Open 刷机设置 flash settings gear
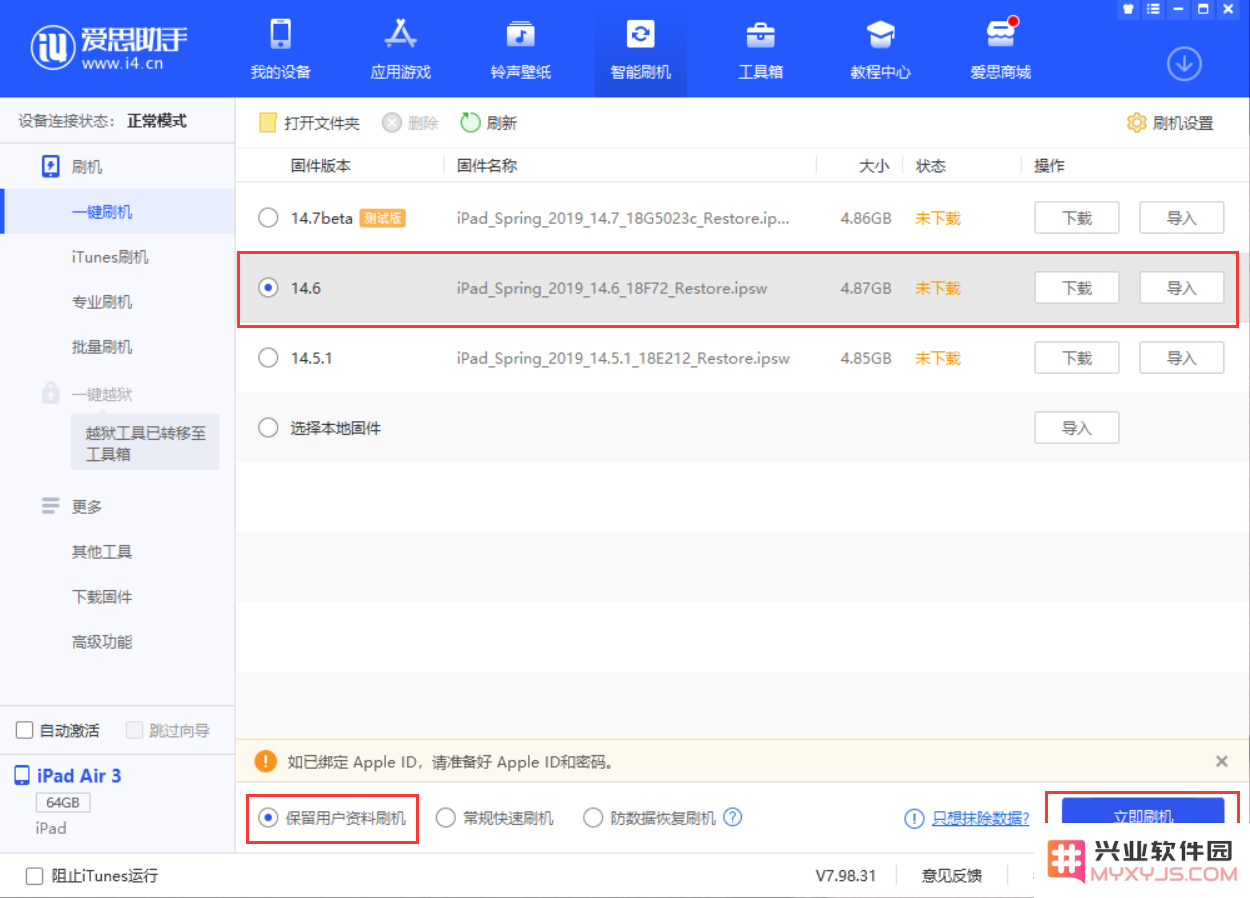 pyautogui.click(x=1170, y=123)
